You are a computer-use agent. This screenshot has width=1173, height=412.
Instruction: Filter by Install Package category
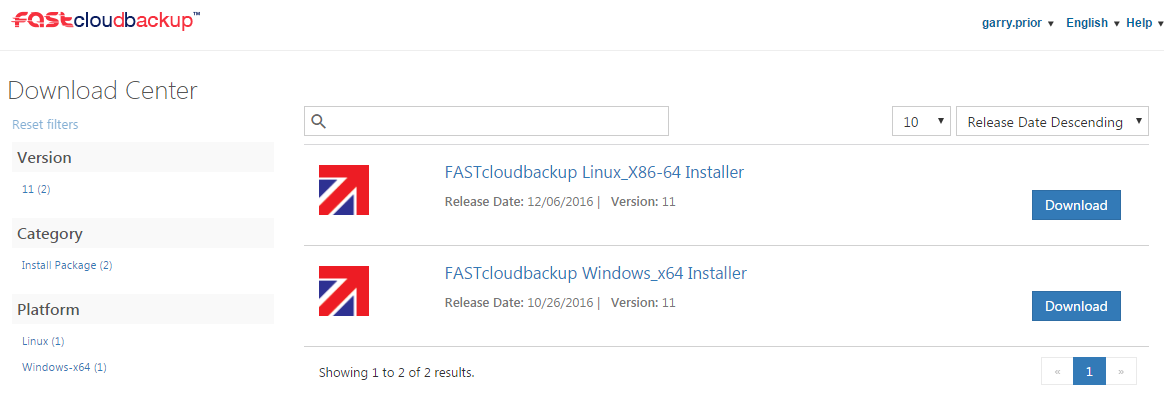click(67, 265)
